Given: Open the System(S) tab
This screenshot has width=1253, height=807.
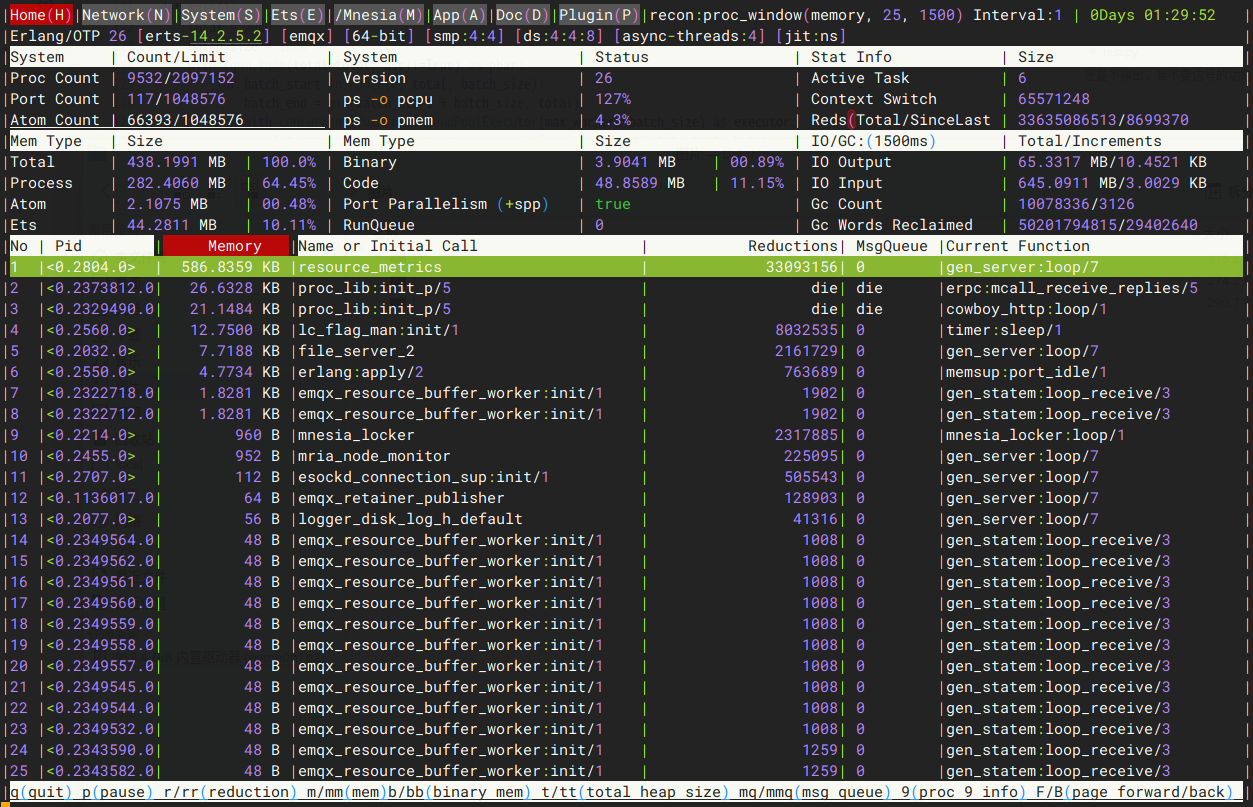Looking at the screenshot, I should [x=220, y=15].
